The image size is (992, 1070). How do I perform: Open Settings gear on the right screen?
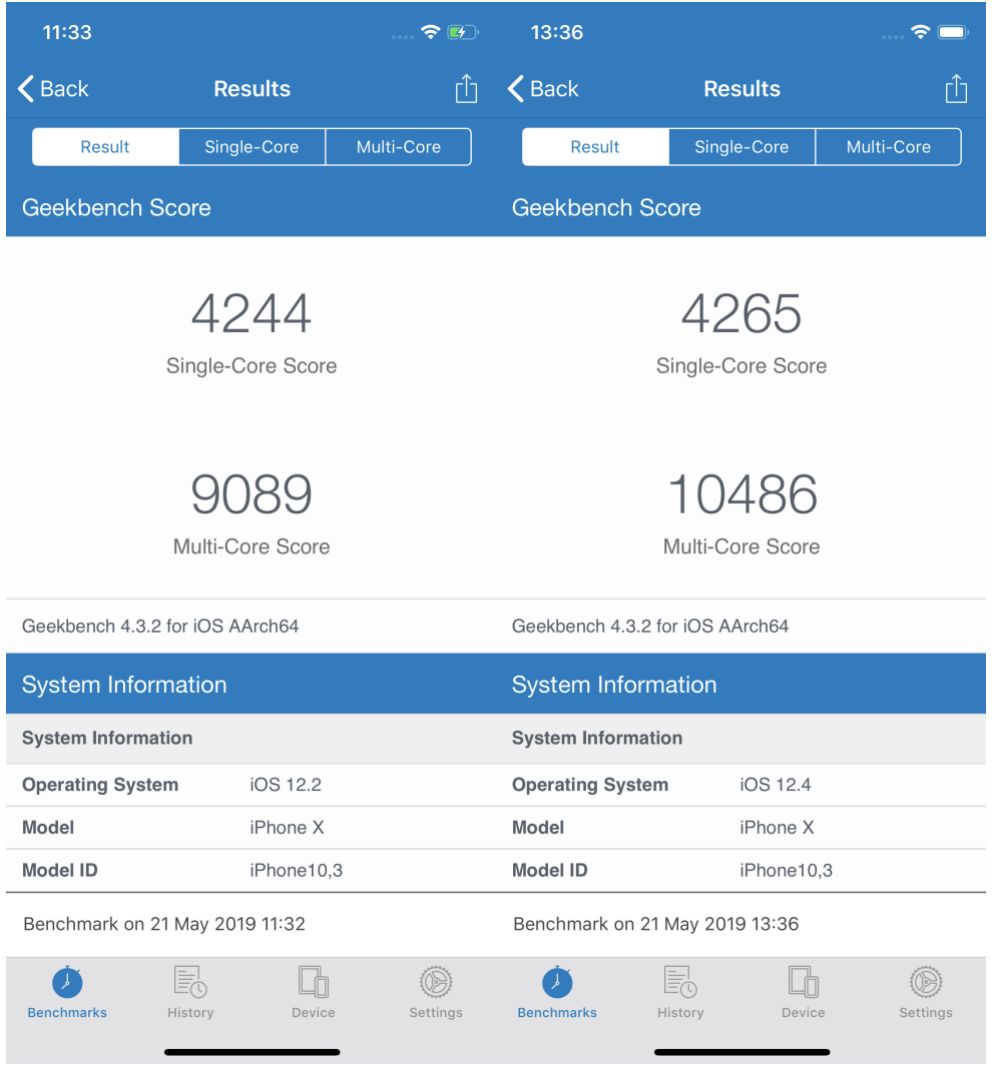tap(926, 983)
